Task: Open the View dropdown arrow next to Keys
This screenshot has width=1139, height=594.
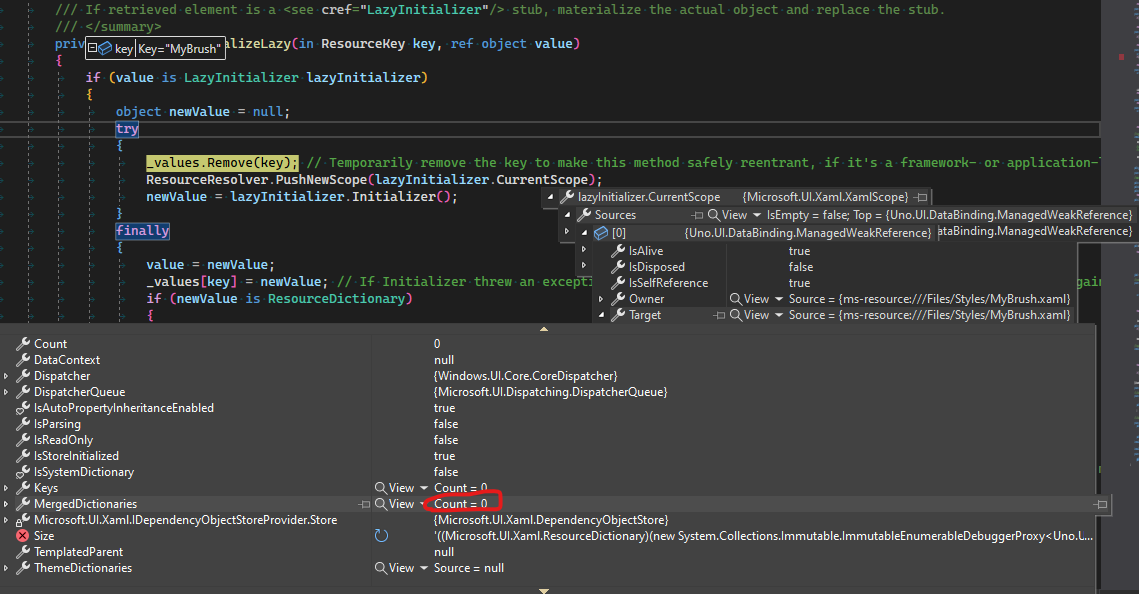Action: [x=425, y=487]
